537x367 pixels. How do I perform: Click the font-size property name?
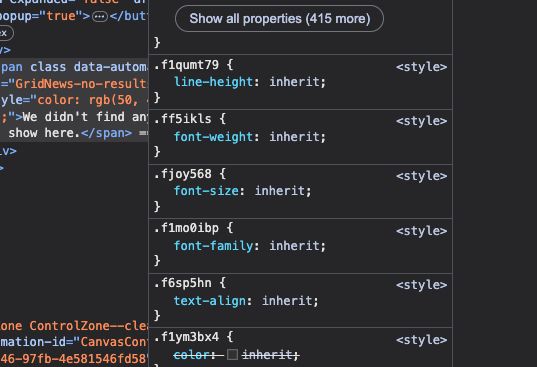click(206, 191)
